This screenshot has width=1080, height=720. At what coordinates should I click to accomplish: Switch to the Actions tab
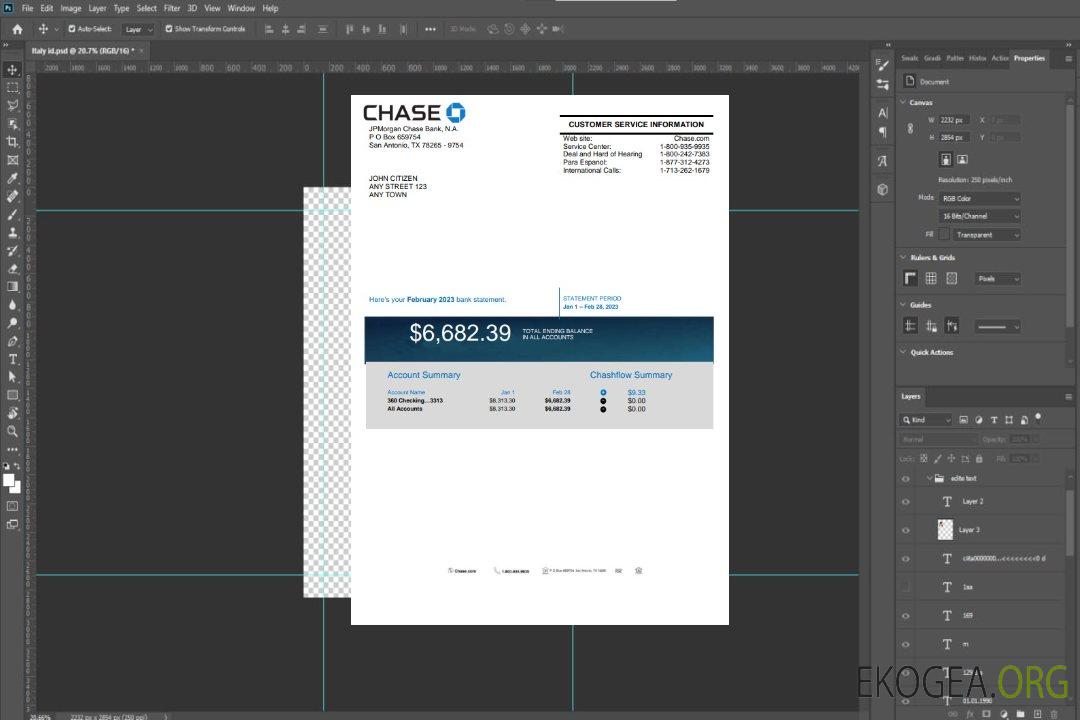(999, 59)
